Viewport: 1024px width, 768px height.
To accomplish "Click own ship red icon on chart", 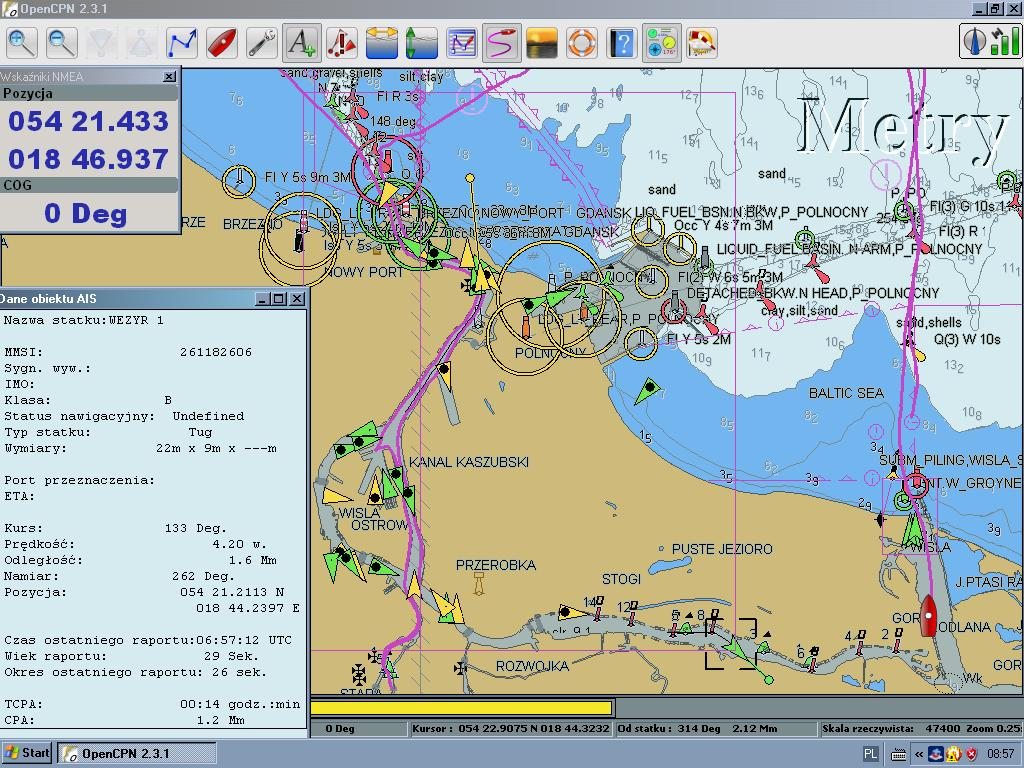I will point(928,615).
